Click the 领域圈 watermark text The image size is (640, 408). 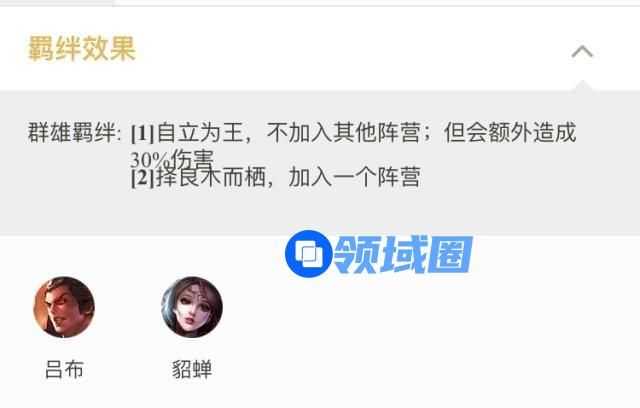click(x=403, y=254)
